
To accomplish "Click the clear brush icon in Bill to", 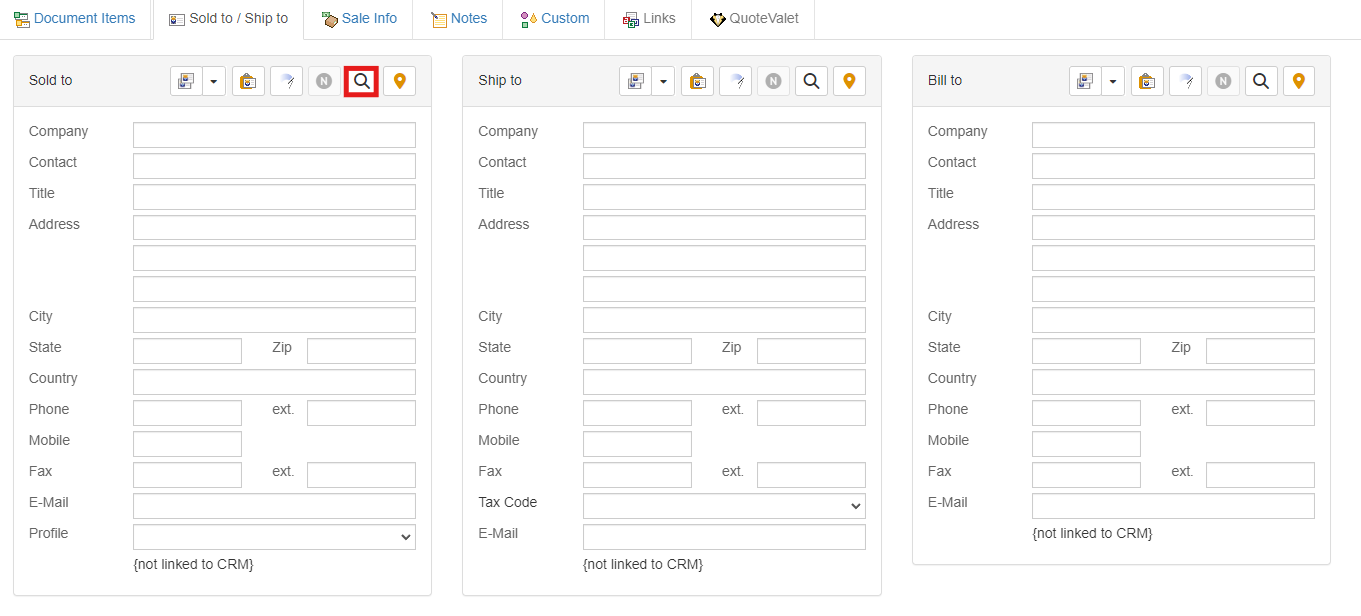I will click(1185, 81).
